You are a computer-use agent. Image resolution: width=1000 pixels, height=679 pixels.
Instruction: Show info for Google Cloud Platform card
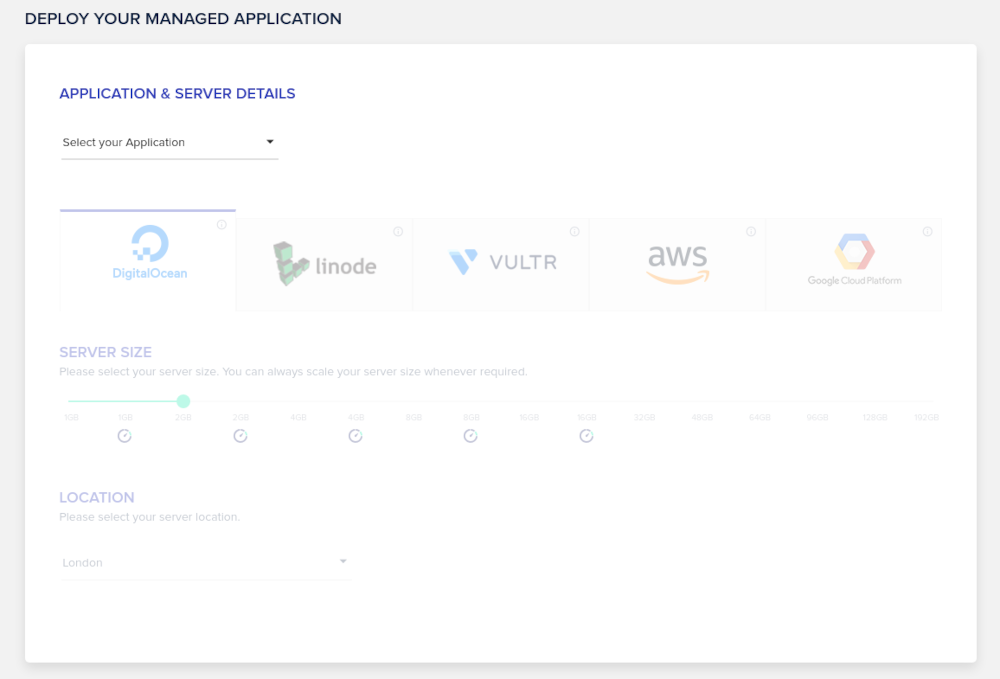927,232
